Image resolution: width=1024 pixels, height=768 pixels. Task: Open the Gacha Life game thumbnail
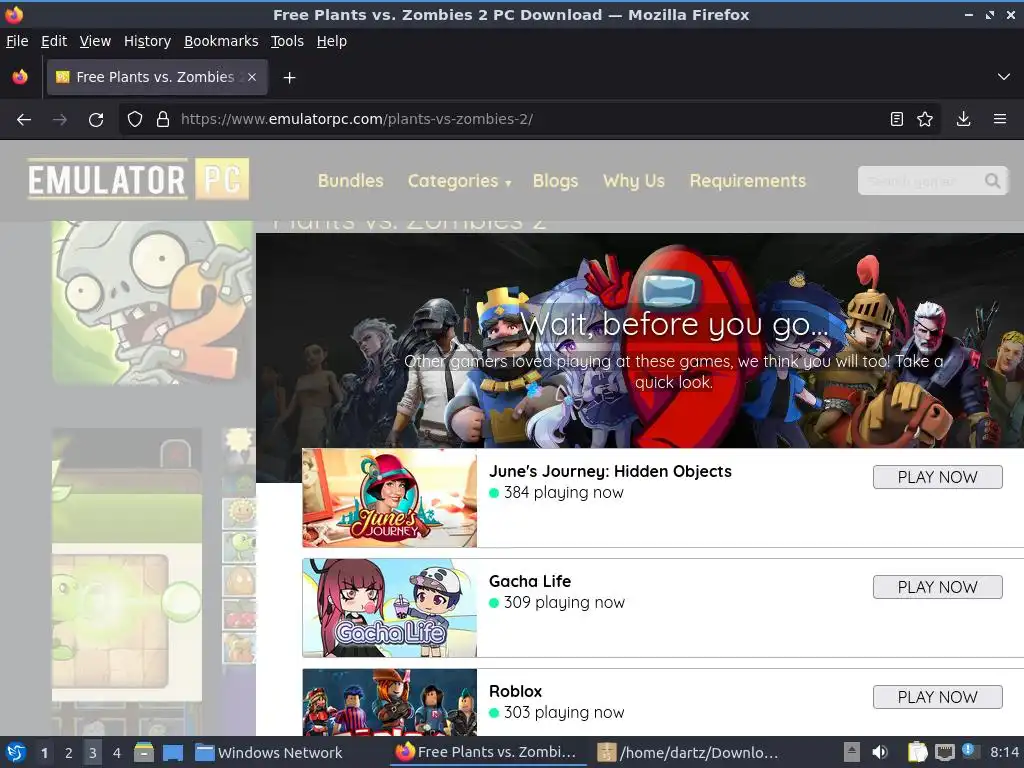(390, 607)
